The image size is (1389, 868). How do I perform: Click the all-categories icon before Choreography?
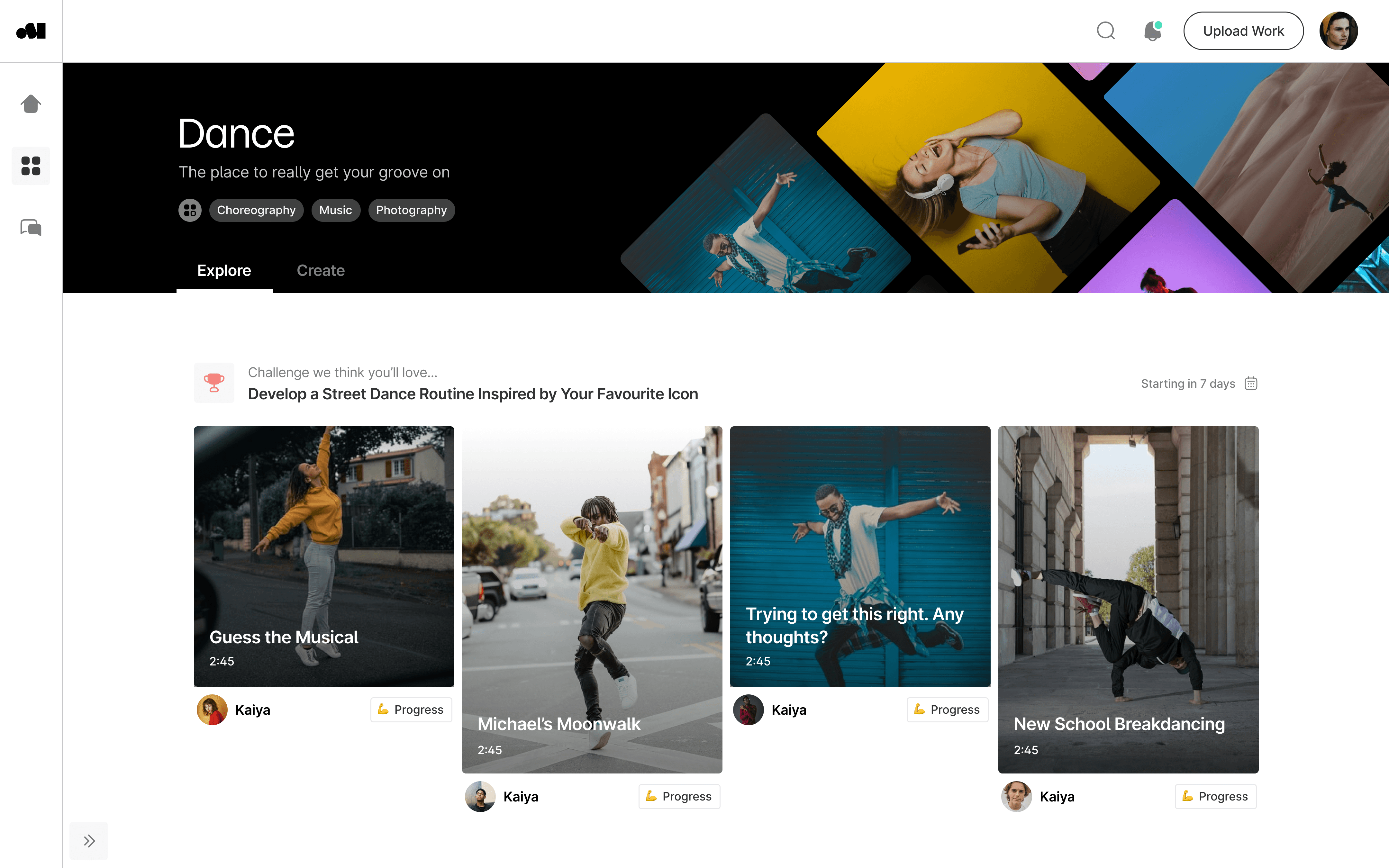190,210
